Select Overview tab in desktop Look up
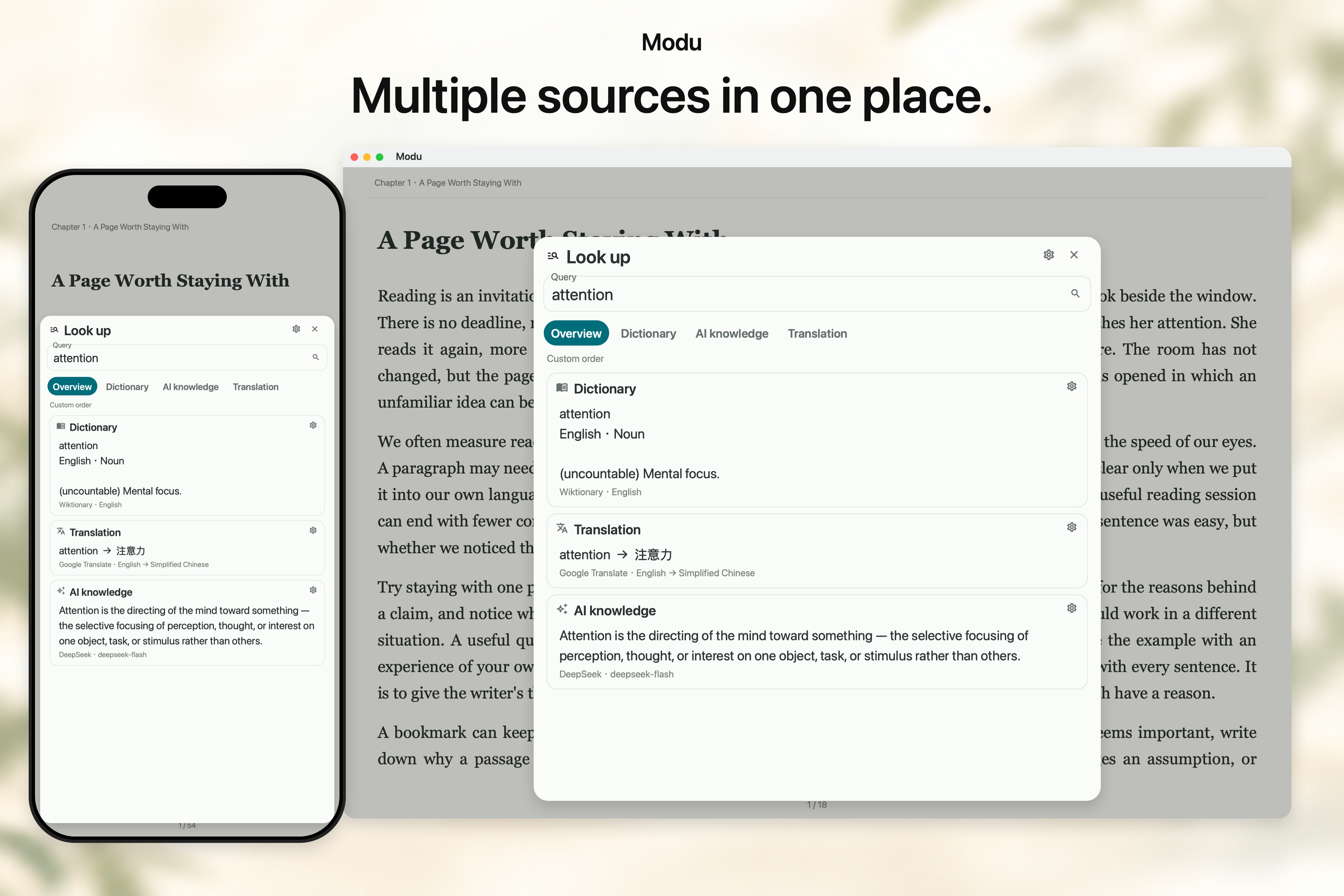1344x896 pixels. (576, 334)
